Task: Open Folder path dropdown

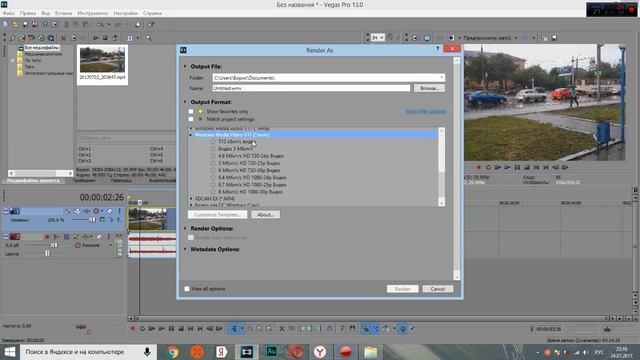Action: pos(441,78)
